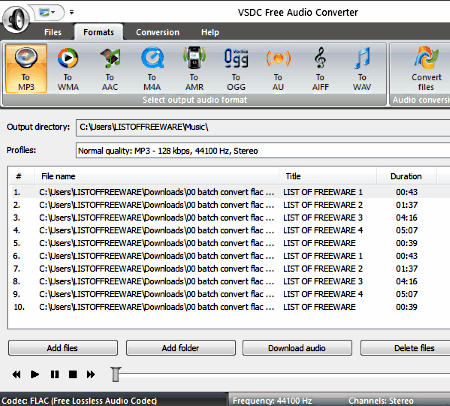Viewport: 450px width, 406px height.
Task: Skip forward to next track
Action: click(x=91, y=375)
